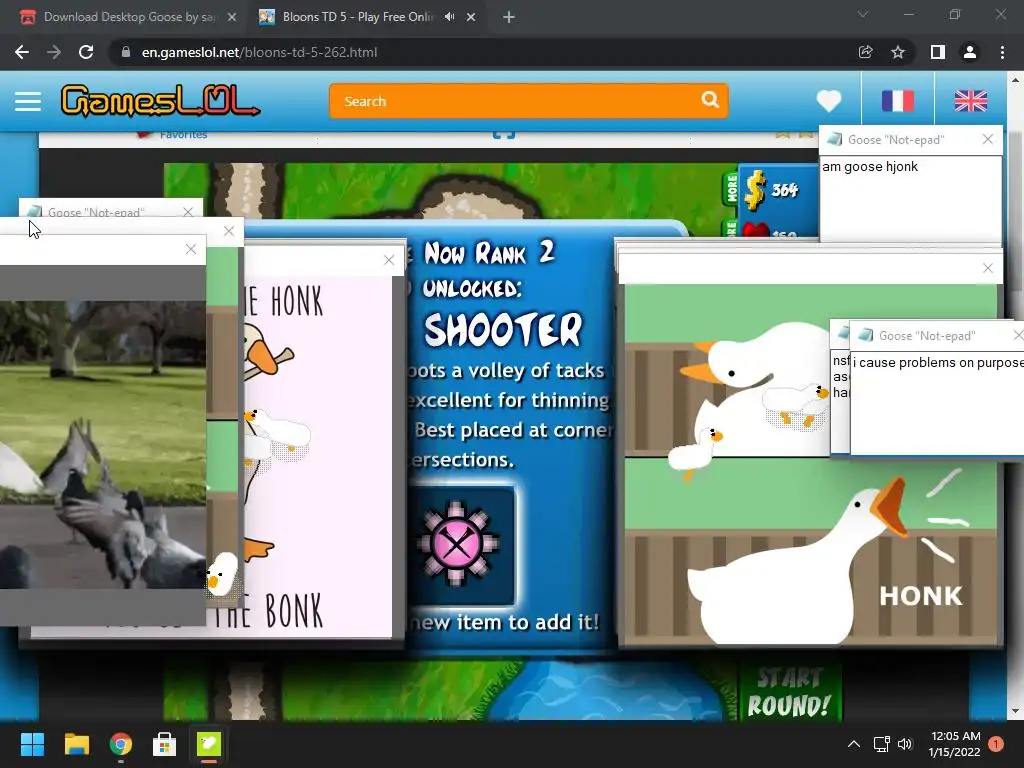Close the pigeon video goose window
Viewport: 1024px width, 768px height.
pos(191,249)
